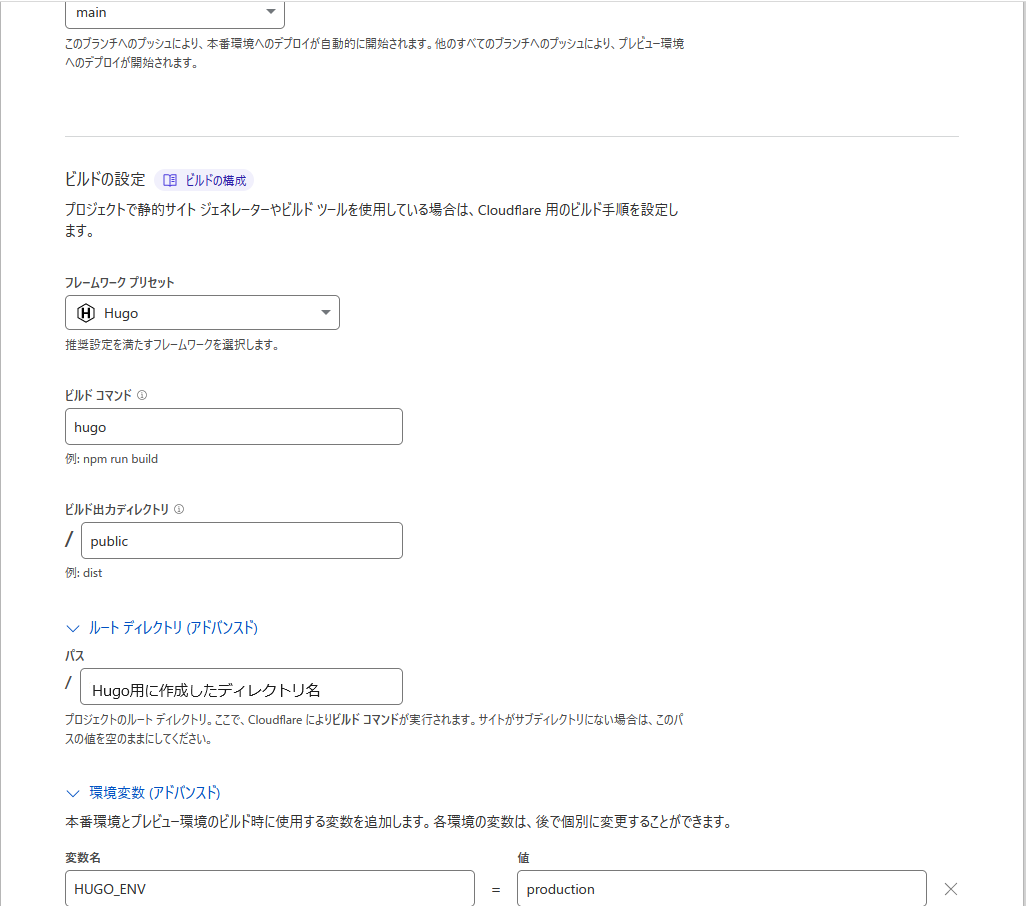Screen dimensions: 1026x906
Task: Click the 値 field containing production
Action: point(720,889)
